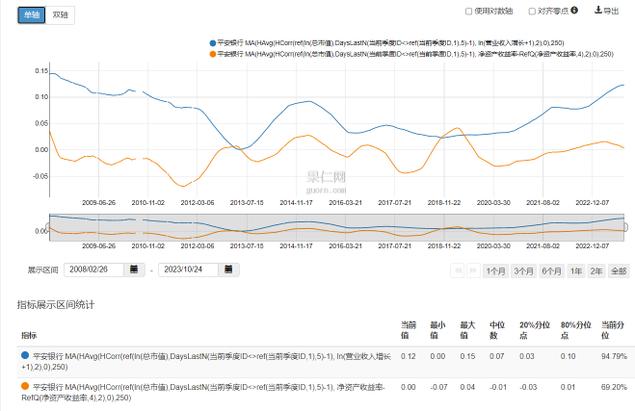
Task: Click orange legend dot above the chart
Action: [213, 54]
